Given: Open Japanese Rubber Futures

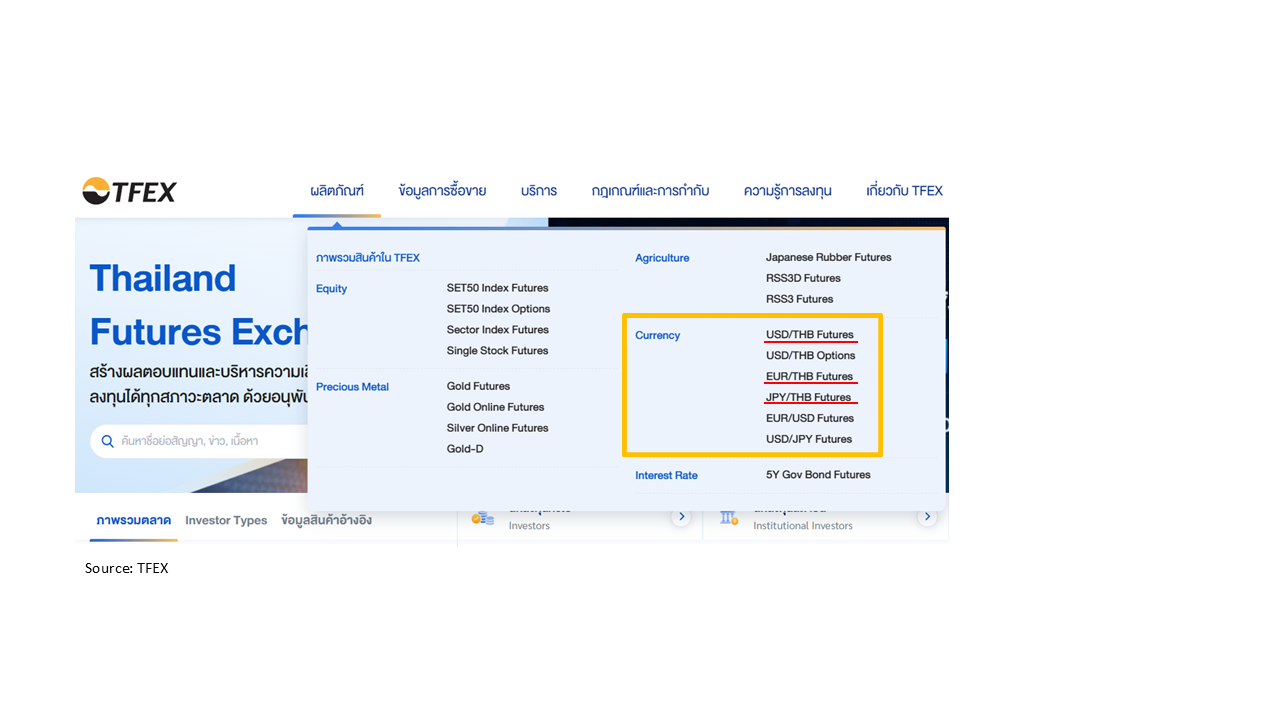Looking at the screenshot, I should pyautogui.click(x=829, y=257).
